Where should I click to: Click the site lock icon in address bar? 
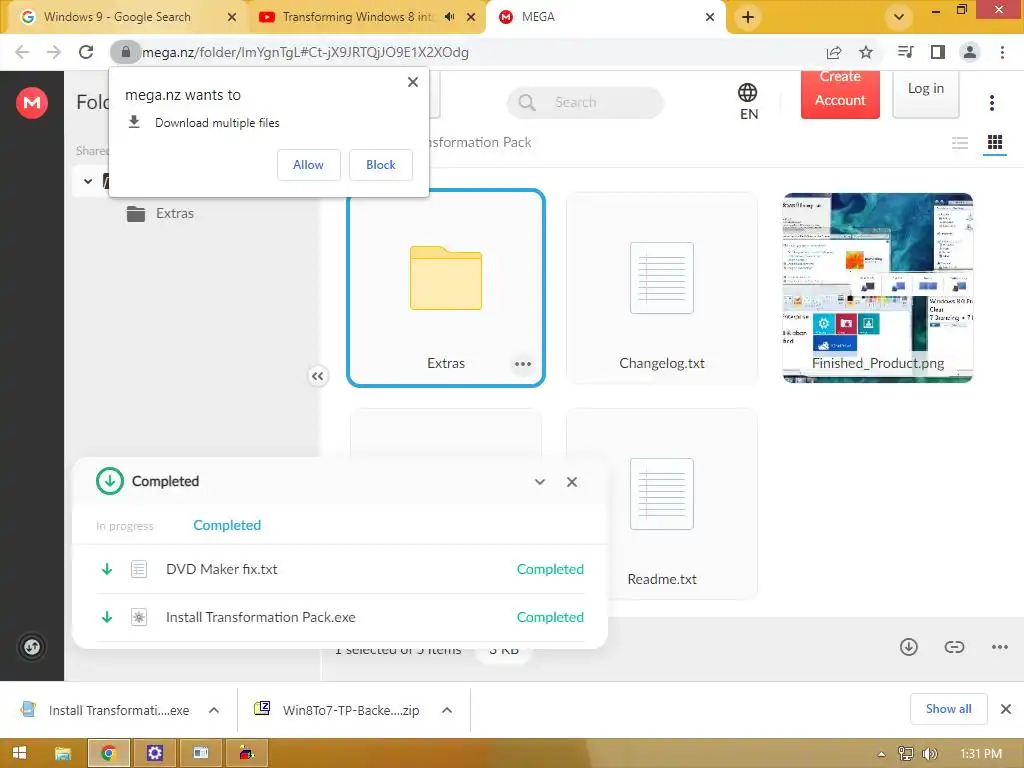click(x=125, y=52)
